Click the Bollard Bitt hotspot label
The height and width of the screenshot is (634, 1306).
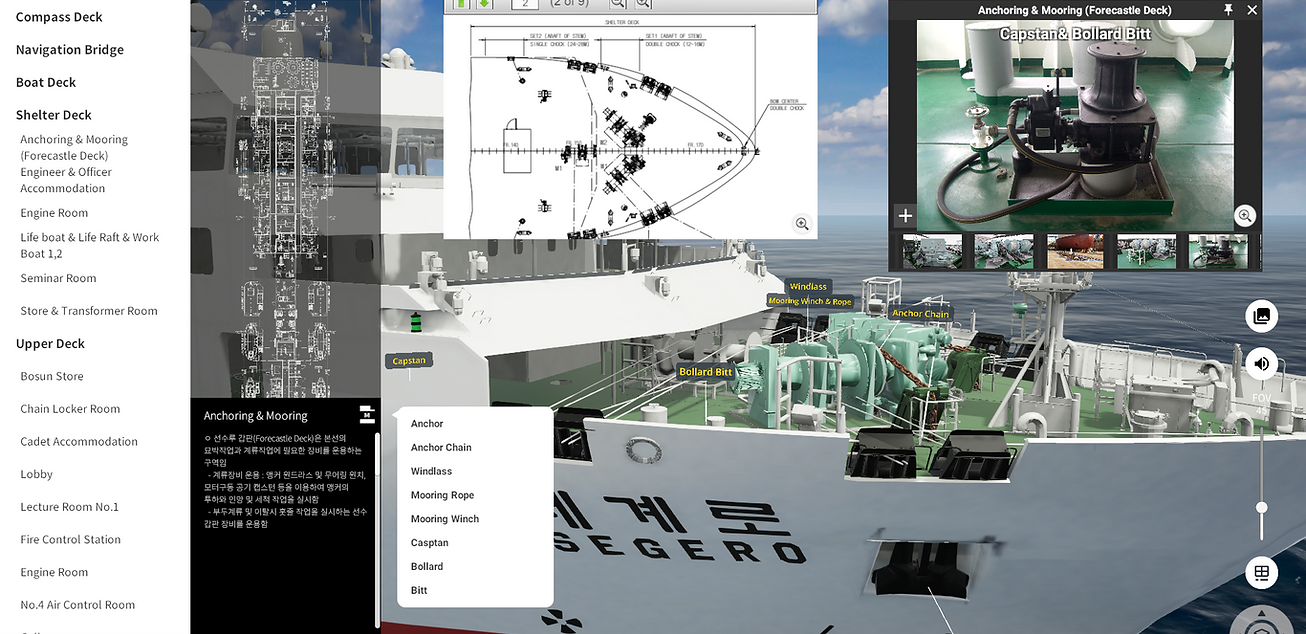click(x=706, y=372)
